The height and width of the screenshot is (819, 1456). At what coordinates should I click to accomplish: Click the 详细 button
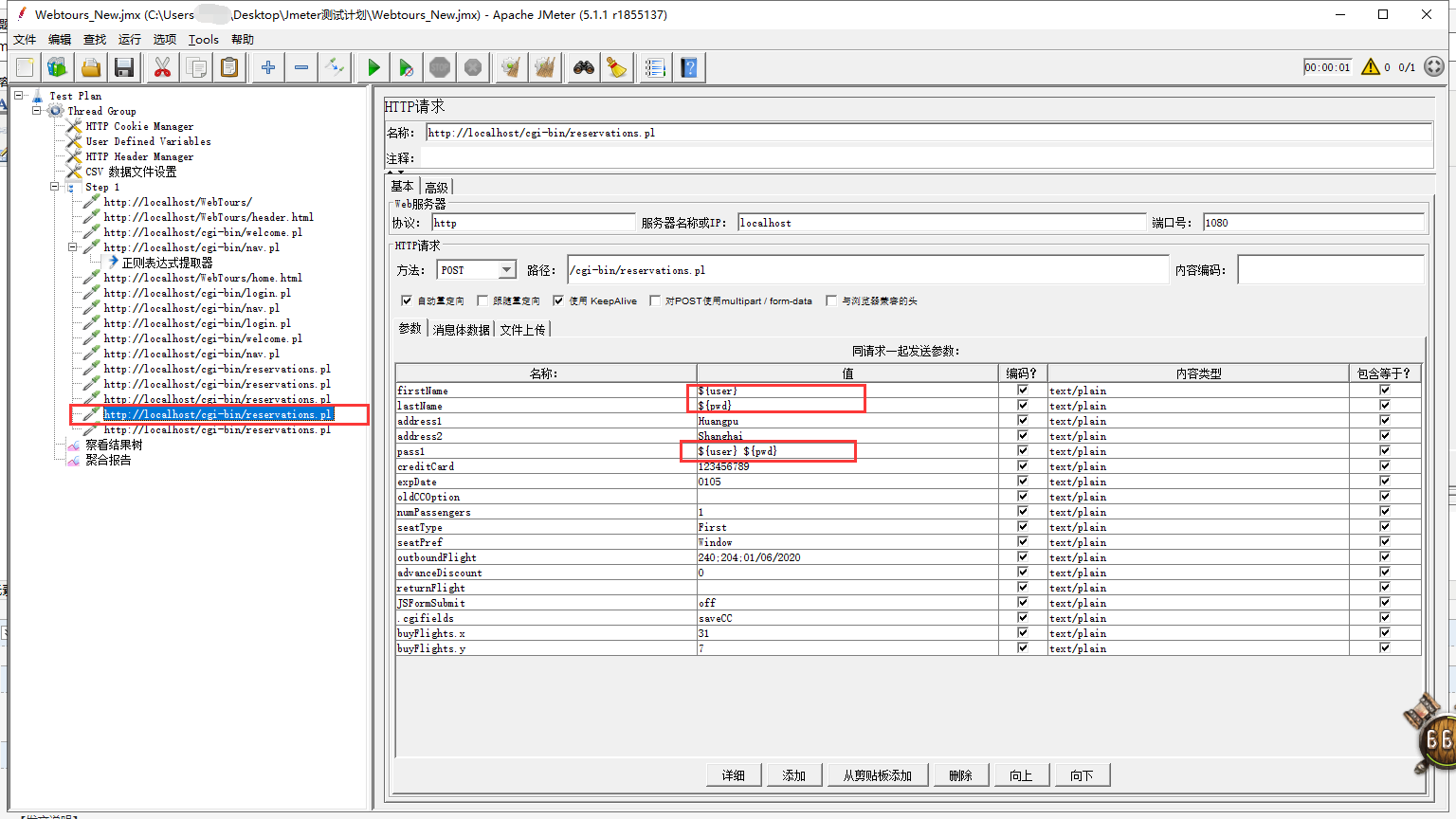point(734,775)
